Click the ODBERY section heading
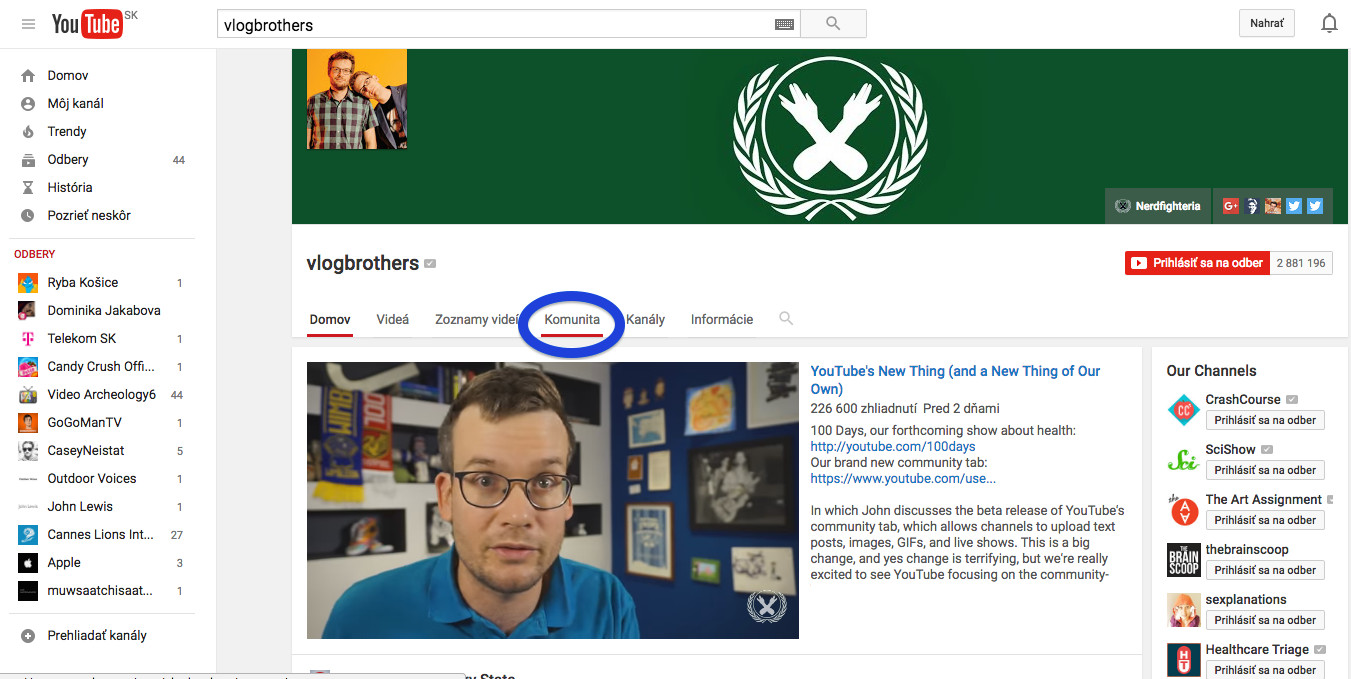Viewport: 1351px width, 679px height. pyautogui.click(x=35, y=254)
